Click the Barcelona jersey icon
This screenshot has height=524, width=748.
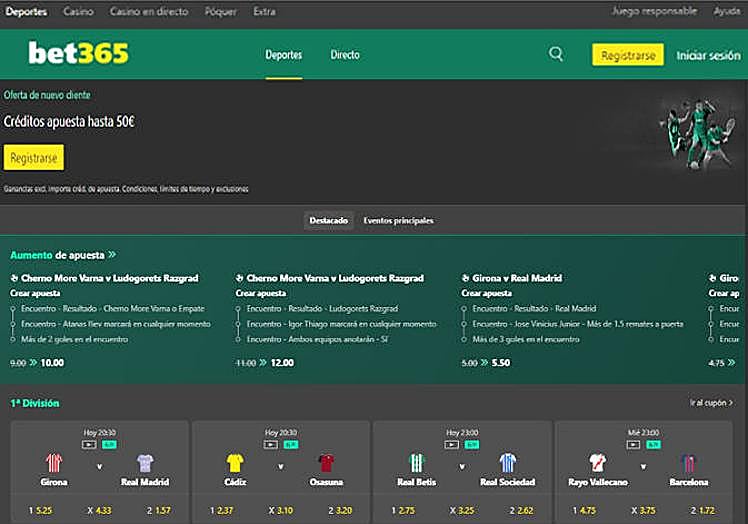pos(688,463)
